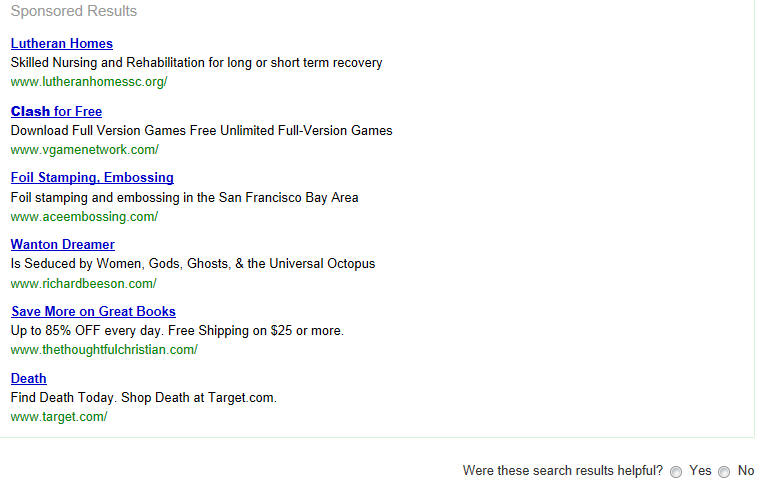This screenshot has height=492, width=762.
Task: Click the Skilled Nursing and Rehabilitation description
Action: (196, 63)
